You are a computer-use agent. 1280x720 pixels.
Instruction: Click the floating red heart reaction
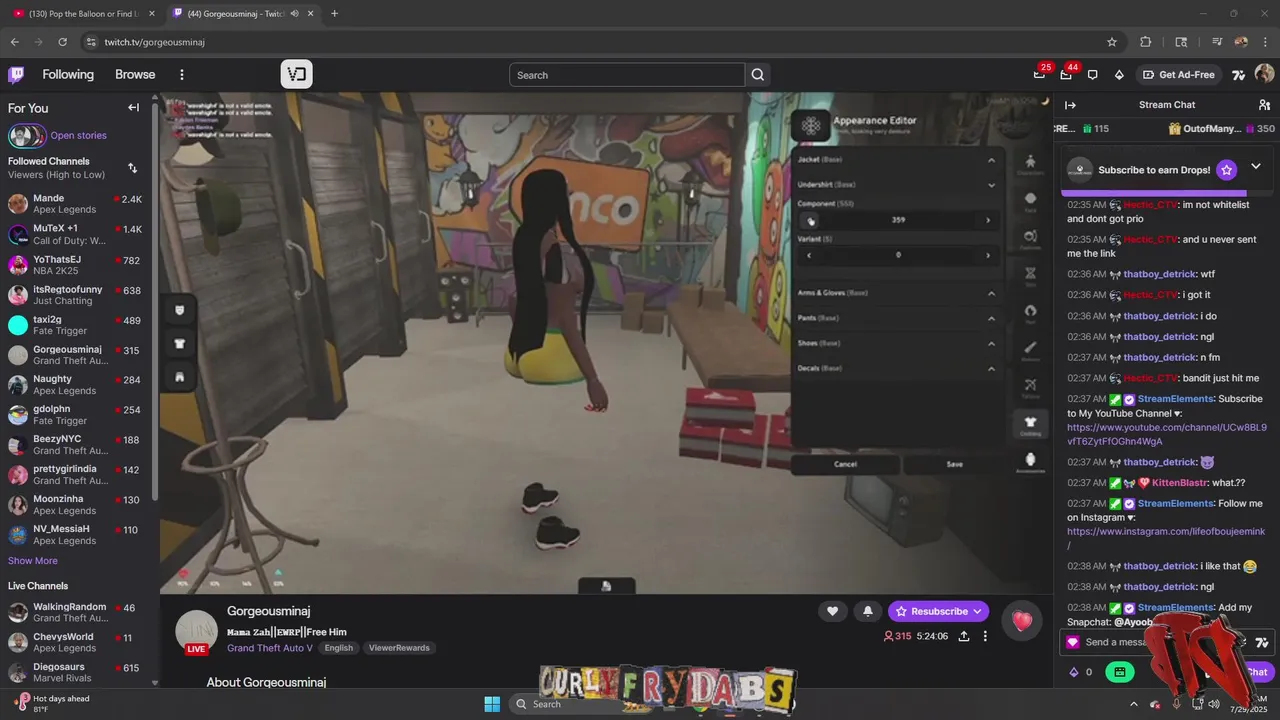1022,621
